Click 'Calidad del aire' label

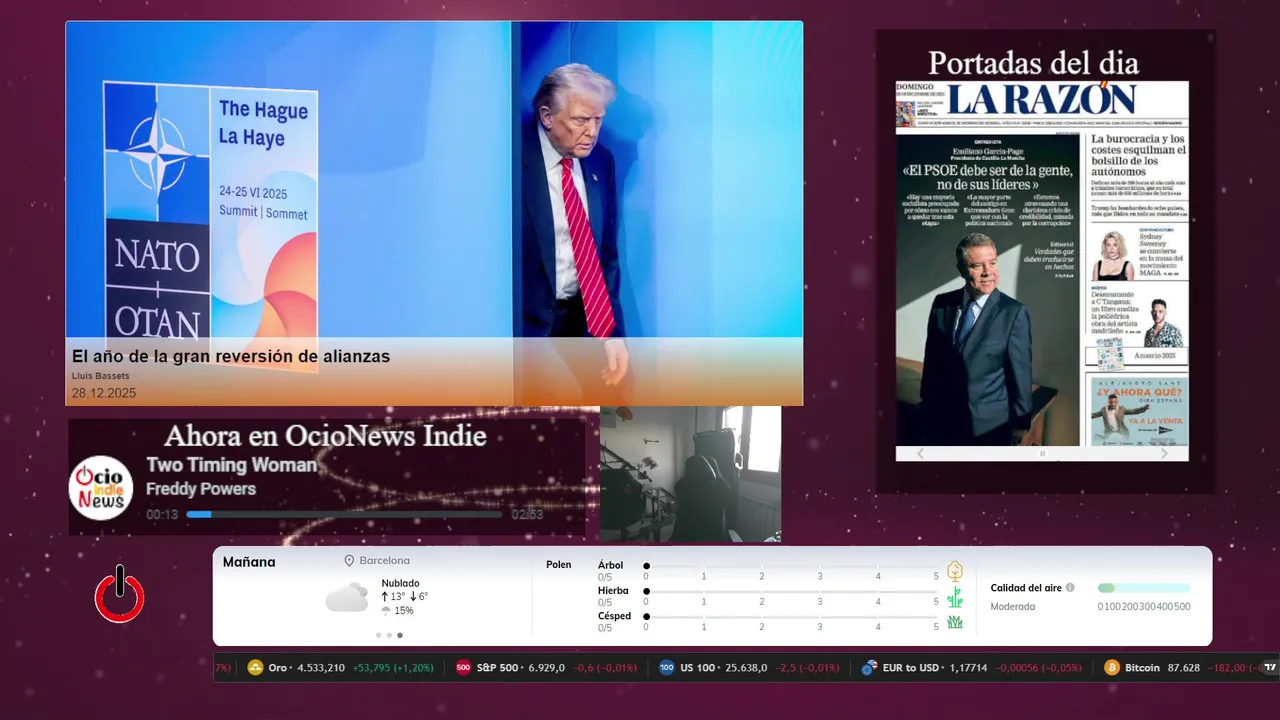tap(1026, 588)
